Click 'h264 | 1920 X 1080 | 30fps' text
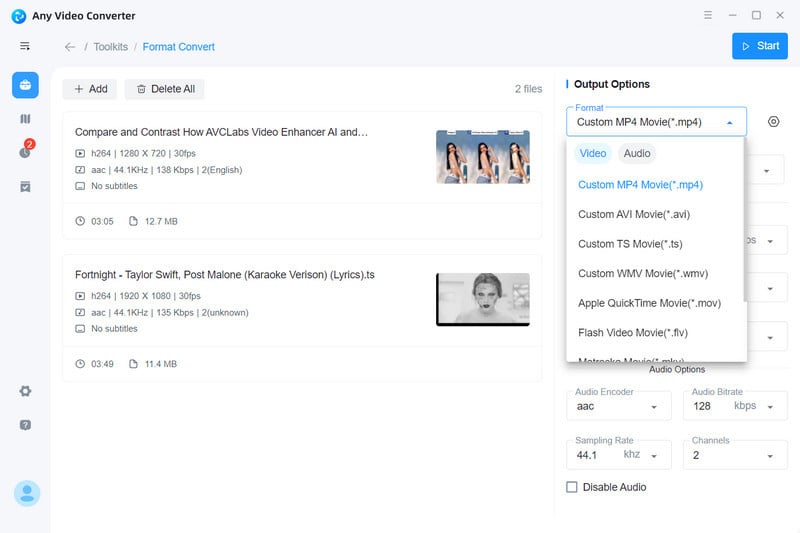Screen dimensions: 800x533 coord(146,296)
